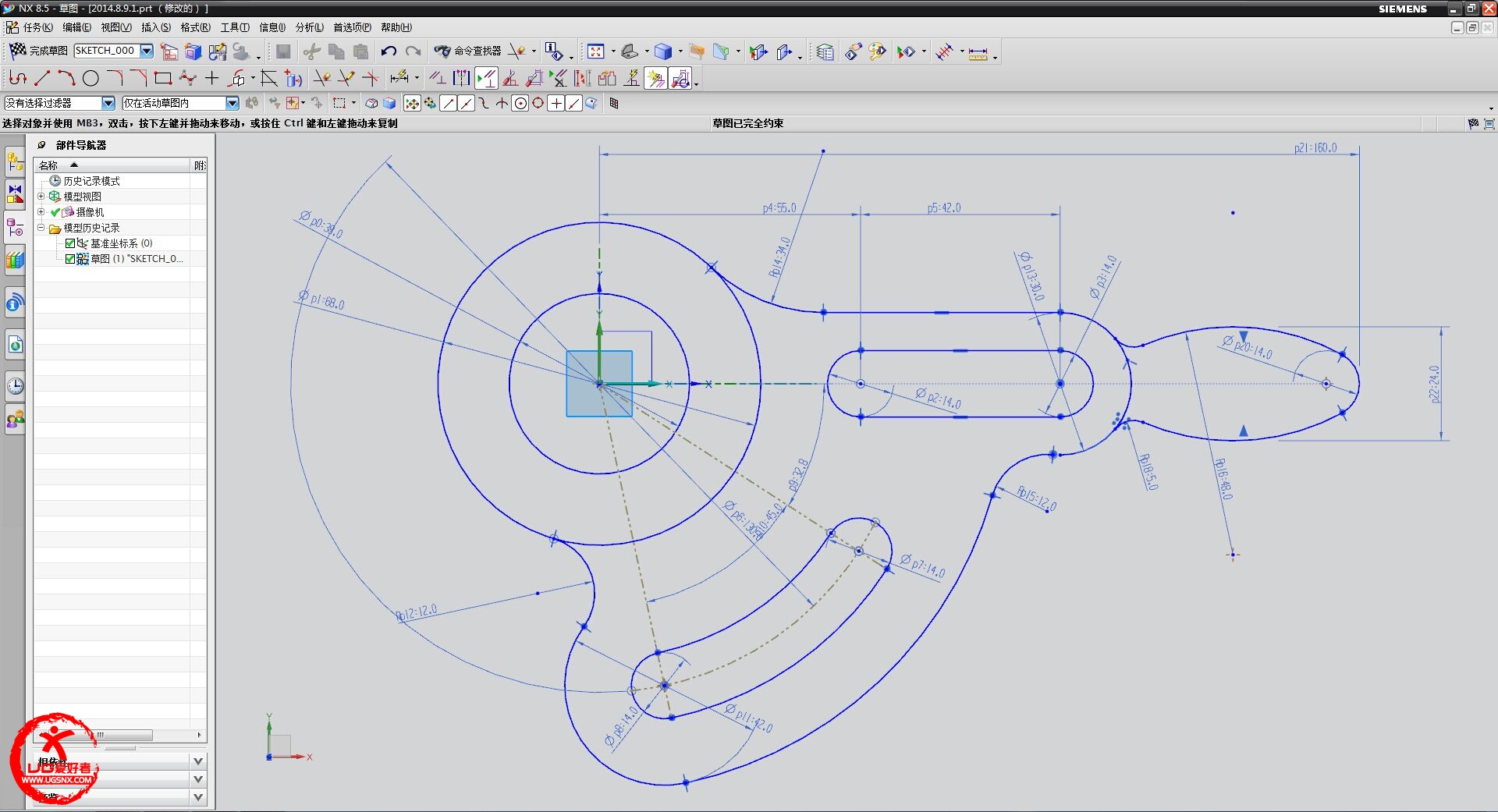
Task: Open the 帮助(H) menu
Action: [396, 27]
